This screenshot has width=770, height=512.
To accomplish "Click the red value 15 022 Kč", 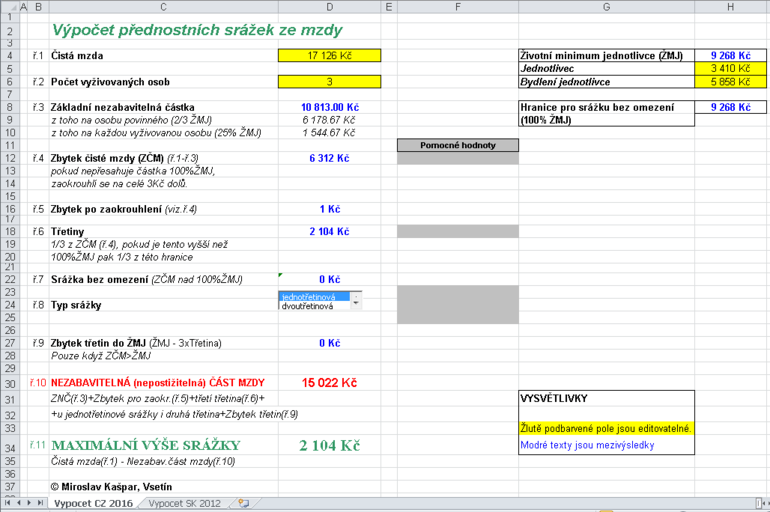I will coord(330,383).
